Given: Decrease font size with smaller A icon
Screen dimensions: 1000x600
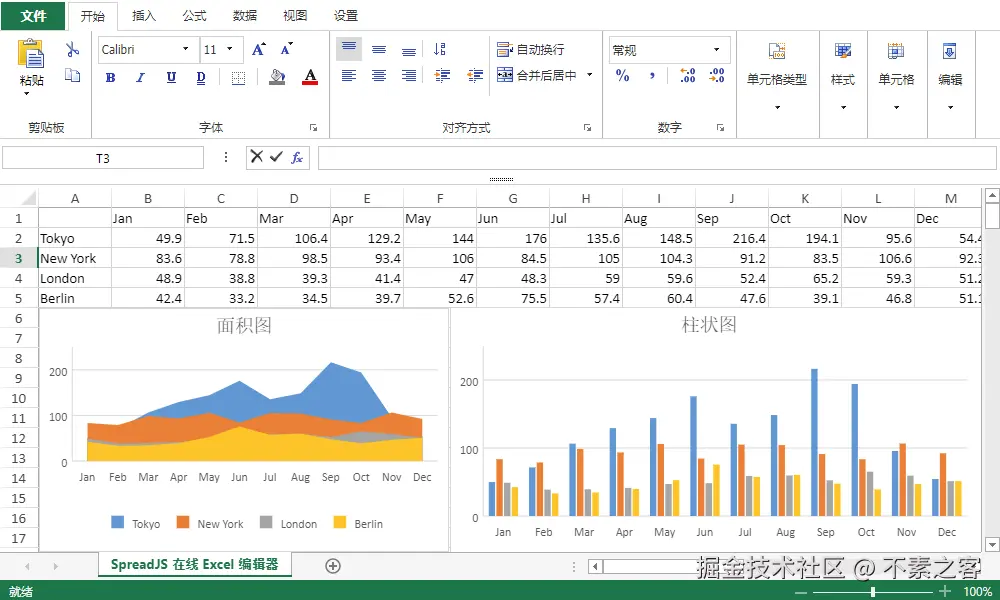Looking at the screenshot, I should pyautogui.click(x=286, y=49).
